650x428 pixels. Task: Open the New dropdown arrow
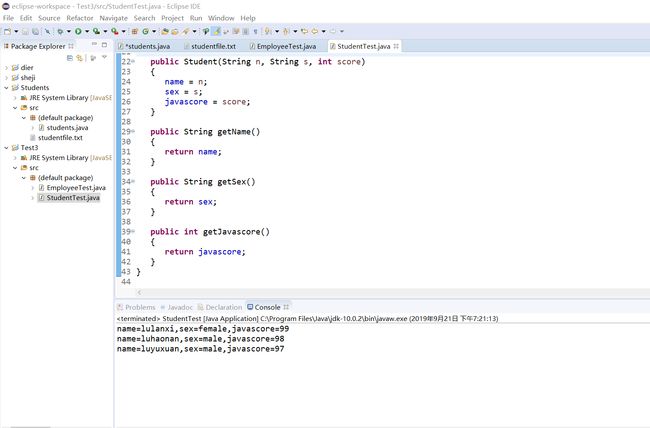(x=16, y=32)
